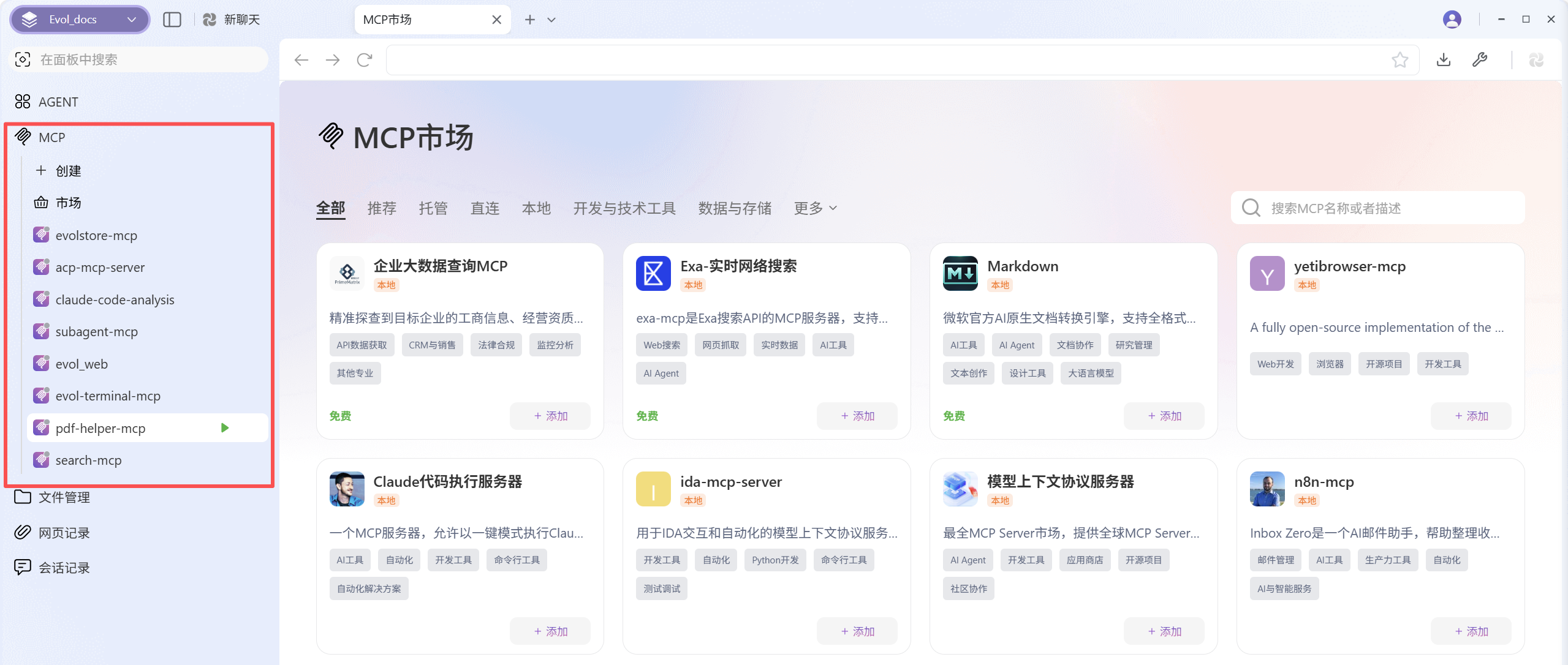Click the wrench tools icon
Screen dimensions: 1568x665
click(1480, 60)
